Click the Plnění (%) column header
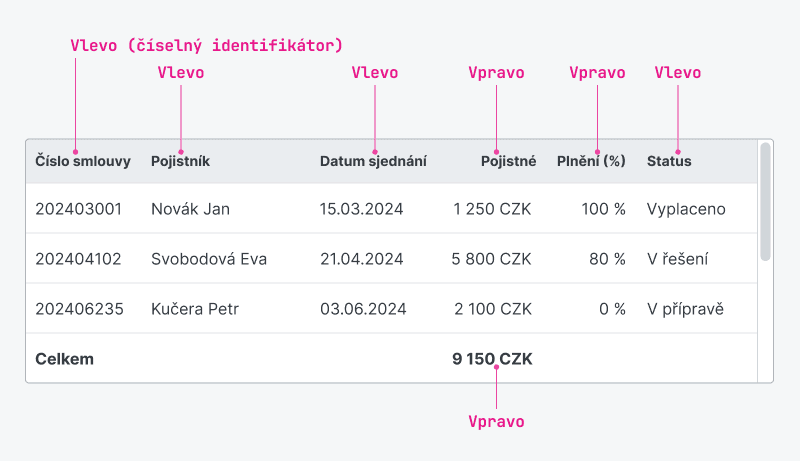 click(591, 161)
